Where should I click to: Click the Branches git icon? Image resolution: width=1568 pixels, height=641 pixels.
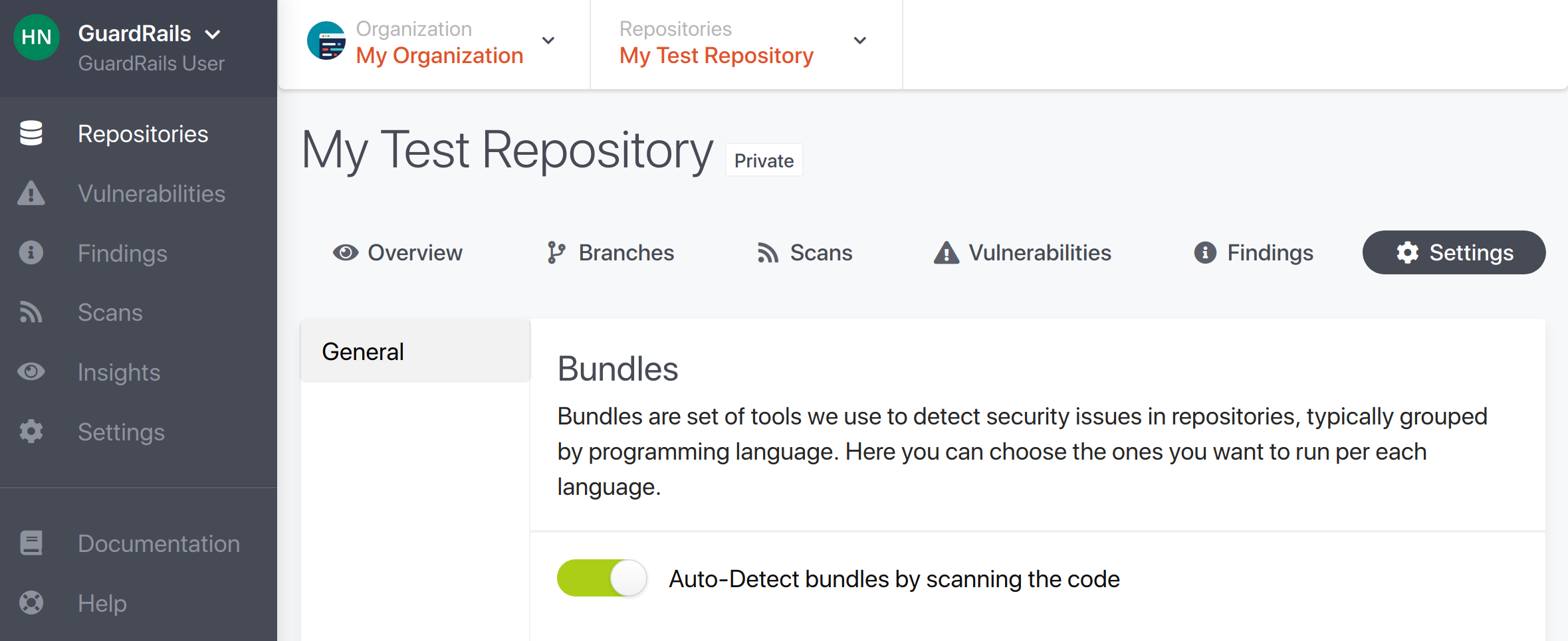coord(556,252)
